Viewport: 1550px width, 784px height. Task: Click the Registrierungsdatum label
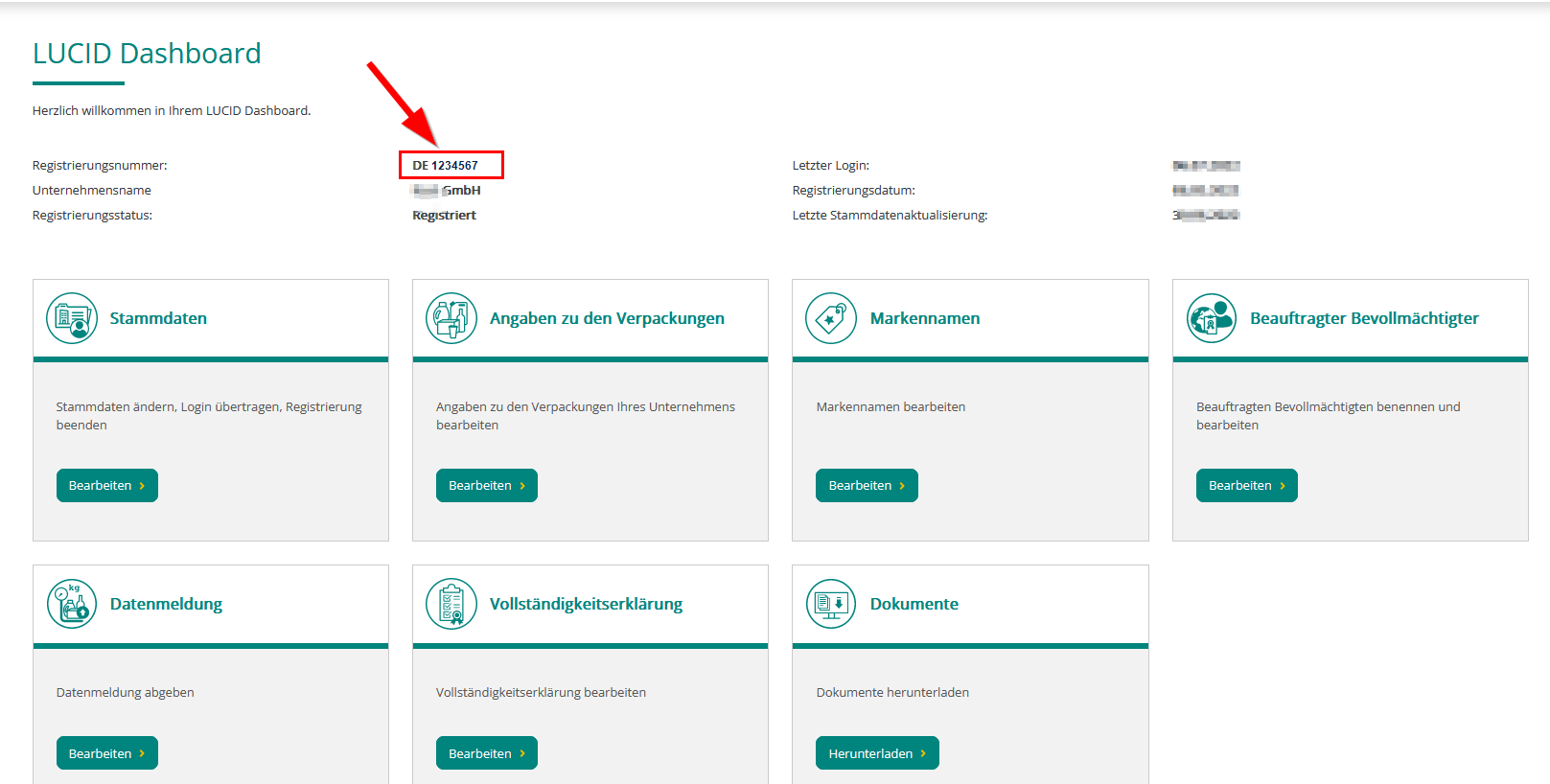pos(853,190)
